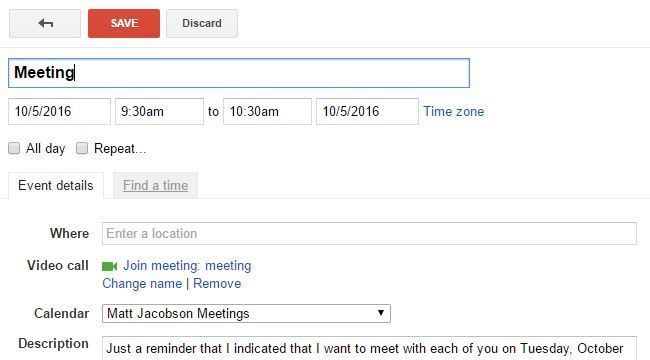Viewport: 650px width, 360px height.
Task: Focus the Meeting title field
Action: (239, 73)
